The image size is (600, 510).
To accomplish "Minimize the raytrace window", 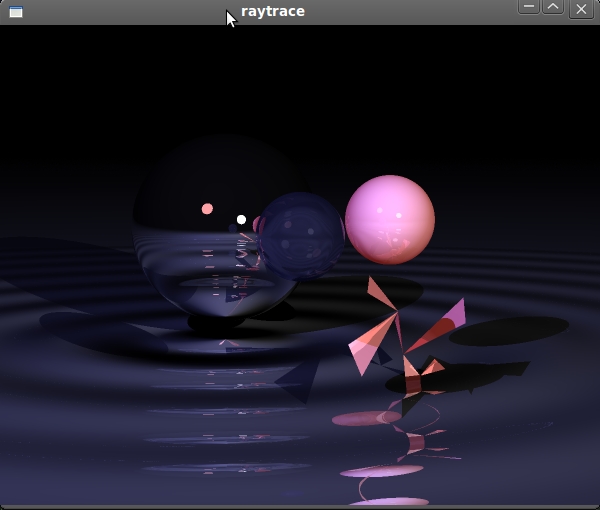I will (x=529, y=8).
